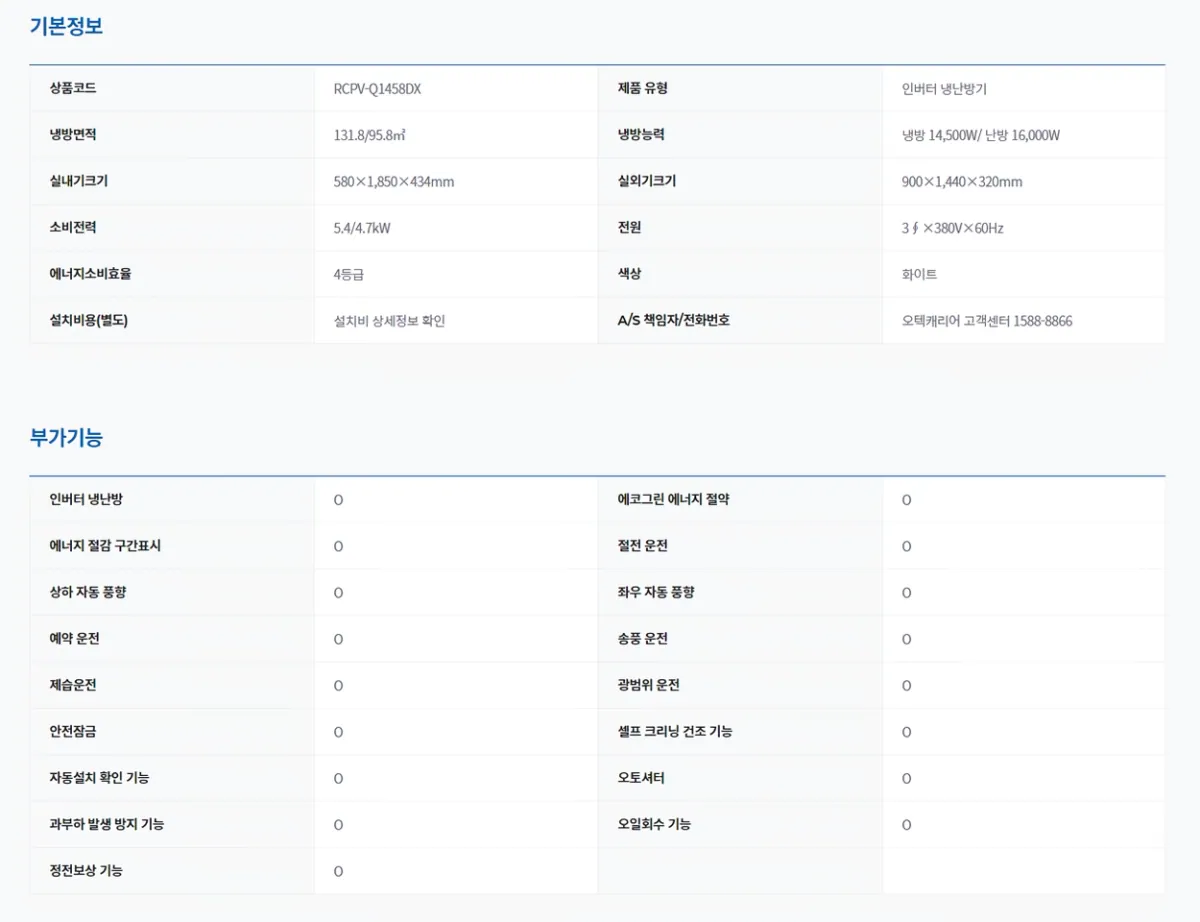Click the 안전잠금 label

click(73, 731)
